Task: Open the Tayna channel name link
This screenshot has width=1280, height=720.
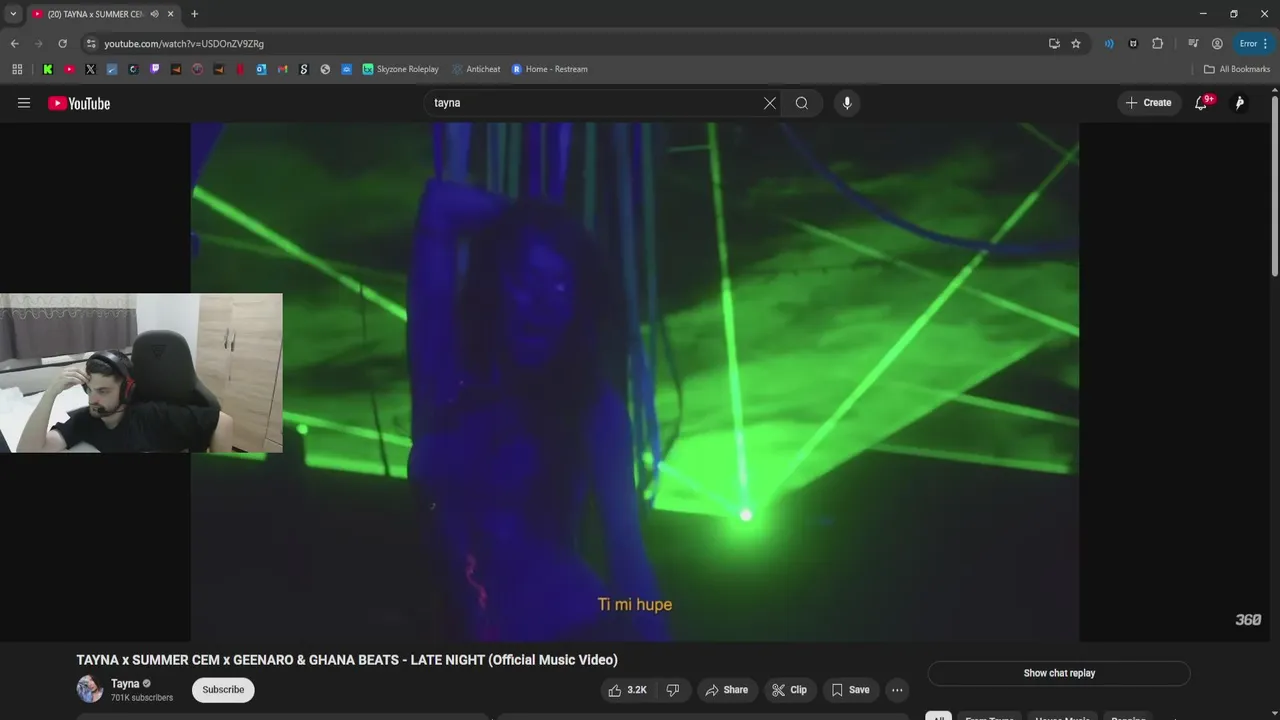Action: (125, 684)
